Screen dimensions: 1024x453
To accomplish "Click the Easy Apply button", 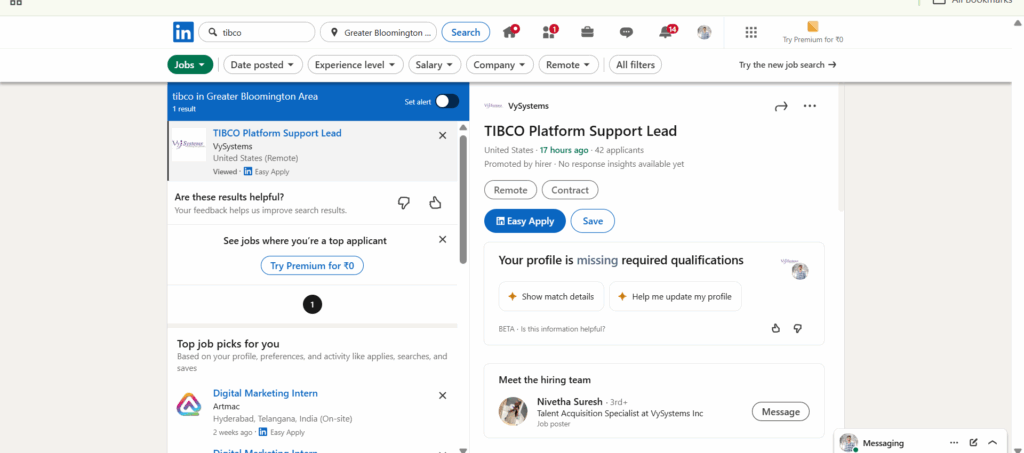I will tap(524, 221).
